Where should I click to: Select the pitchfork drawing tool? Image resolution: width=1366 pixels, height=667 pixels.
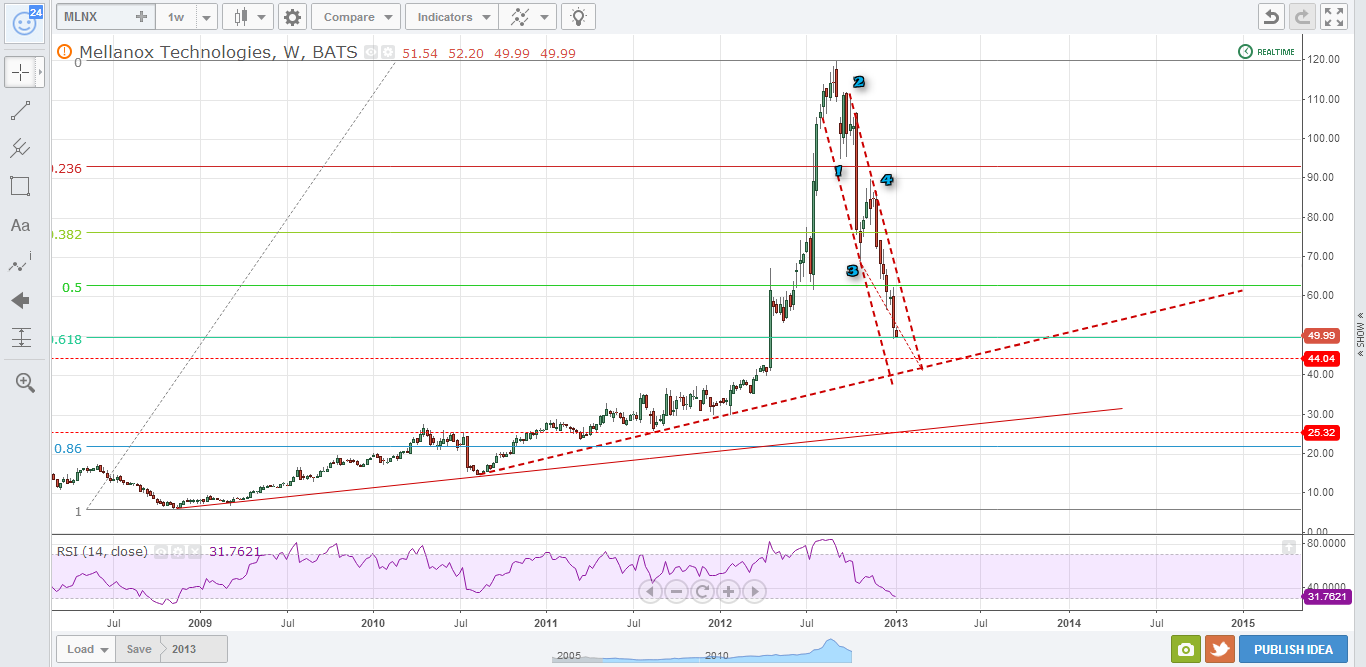coord(20,149)
